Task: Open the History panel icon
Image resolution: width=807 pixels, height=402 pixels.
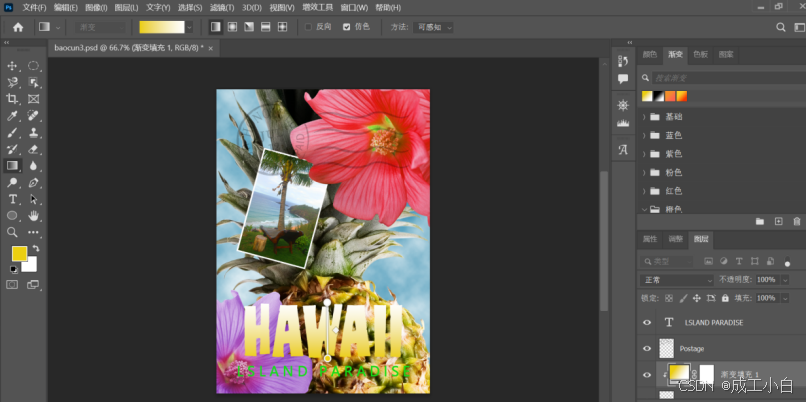Action: (623, 61)
